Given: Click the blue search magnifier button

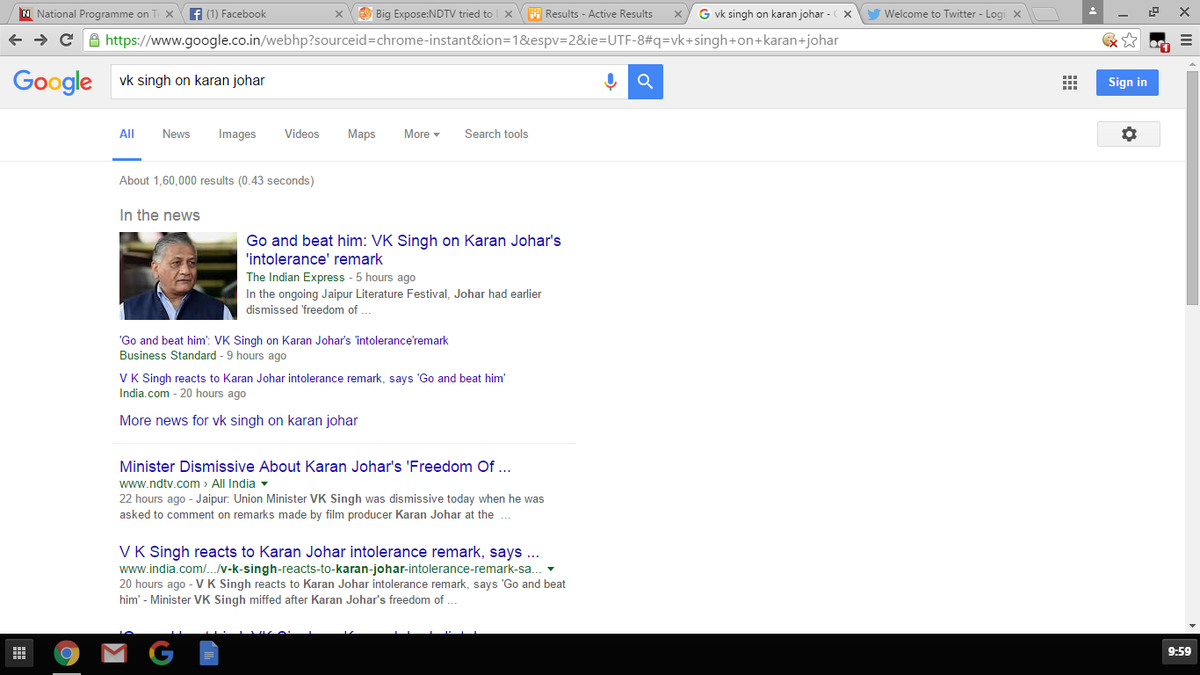Looking at the screenshot, I should (x=645, y=82).
